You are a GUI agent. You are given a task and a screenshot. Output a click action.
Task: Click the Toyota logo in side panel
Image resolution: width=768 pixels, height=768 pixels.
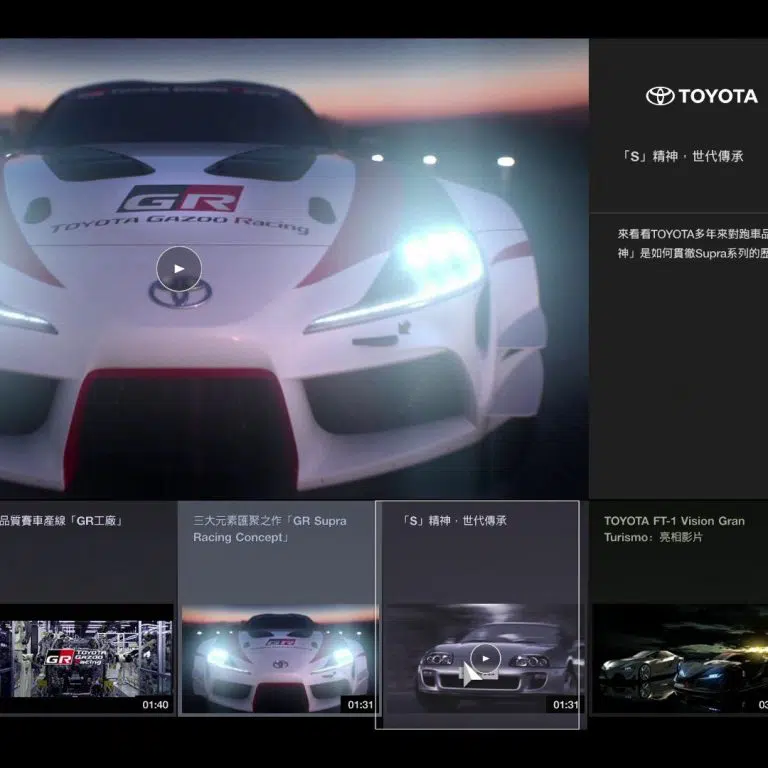(702, 96)
